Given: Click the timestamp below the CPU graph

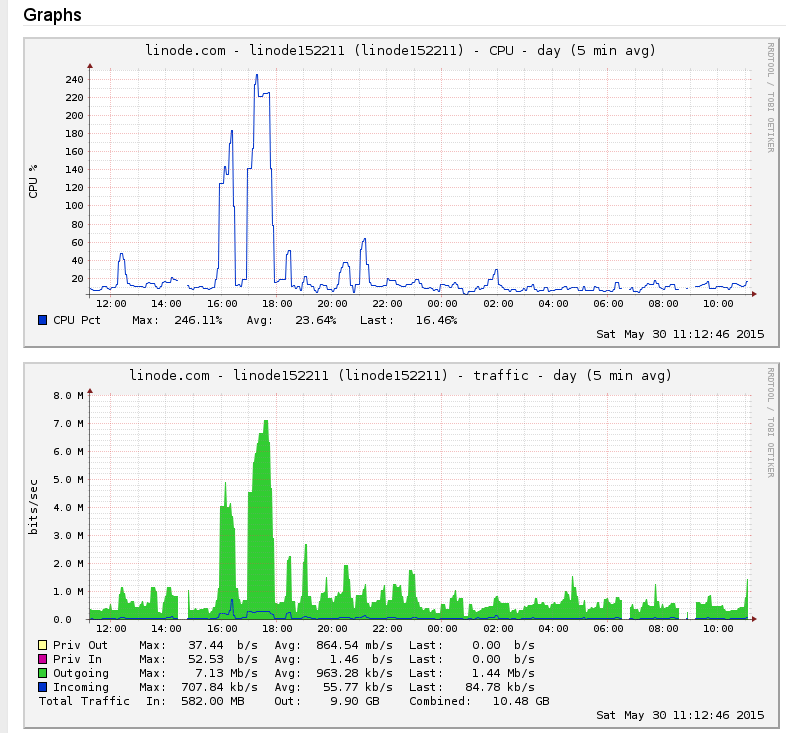Looking at the screenshot, I should pos(680,335).
